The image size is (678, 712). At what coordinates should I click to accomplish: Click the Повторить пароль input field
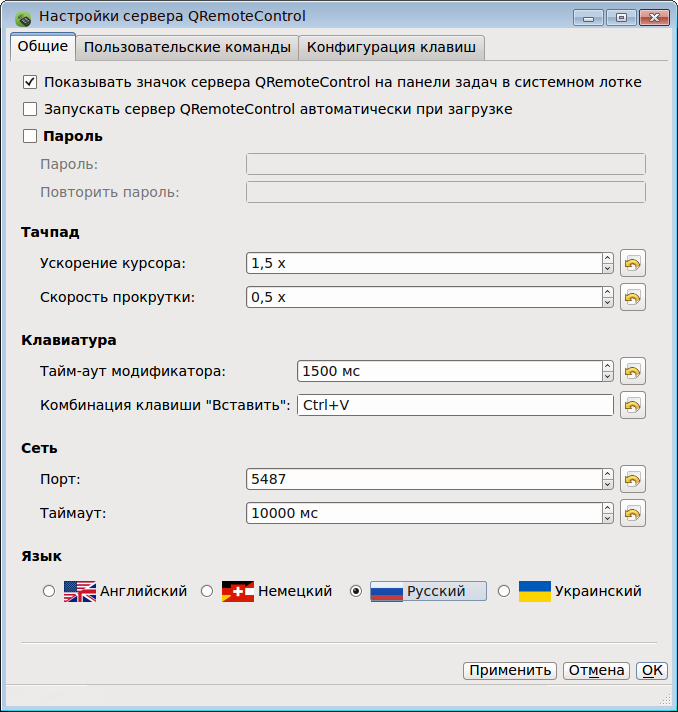tap(446, 192)
